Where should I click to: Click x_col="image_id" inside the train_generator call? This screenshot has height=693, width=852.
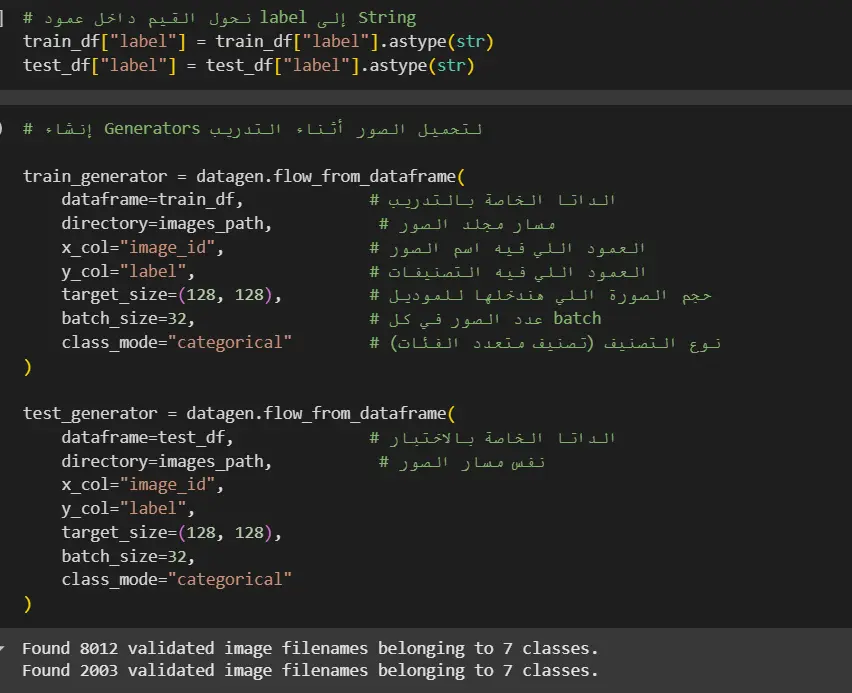142,248
